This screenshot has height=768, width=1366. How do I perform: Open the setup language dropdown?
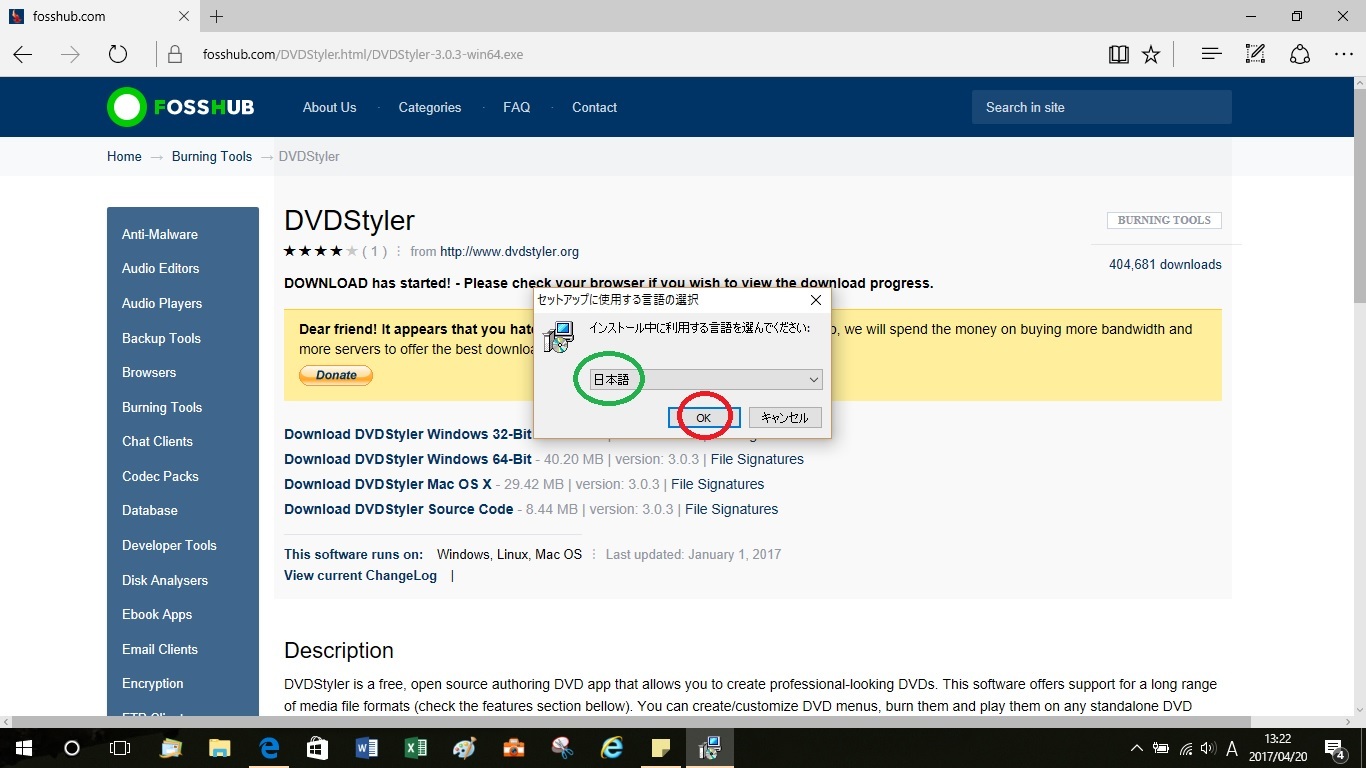click(x=706, y=379)
